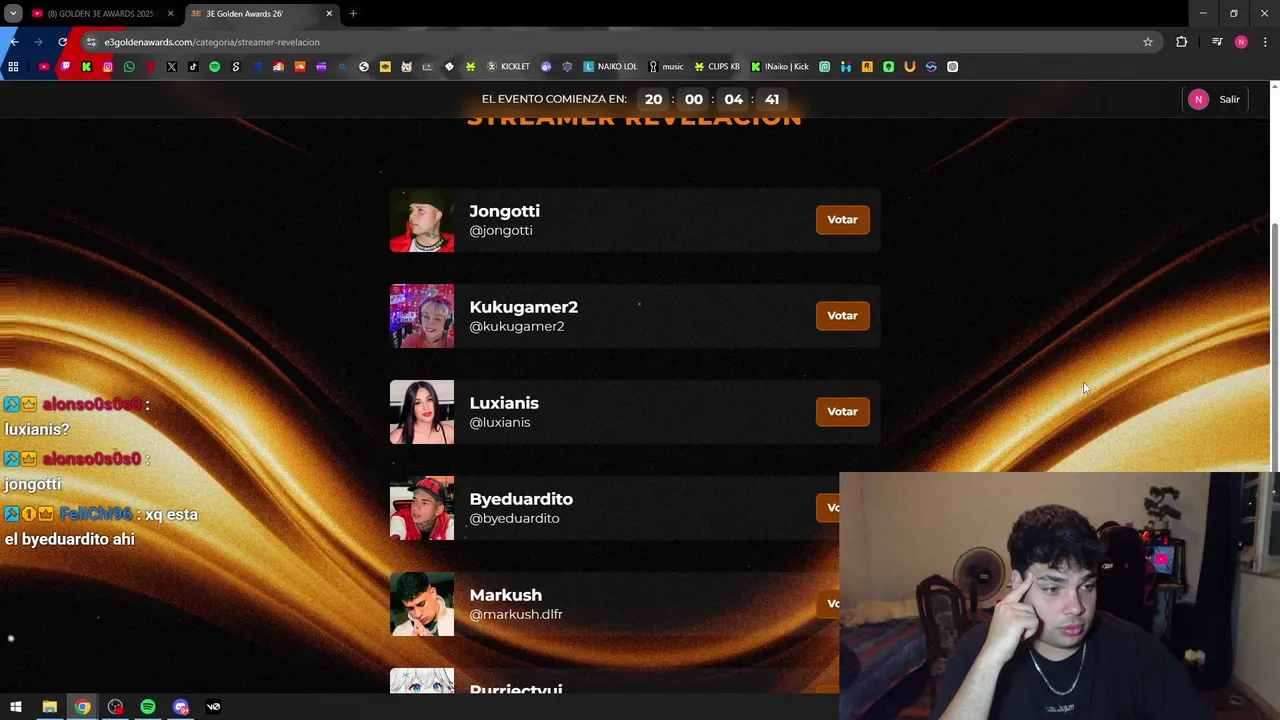Open Chrome three-dot menu
This screenshot has height=720, width=1280.
tap(1266, 42)
